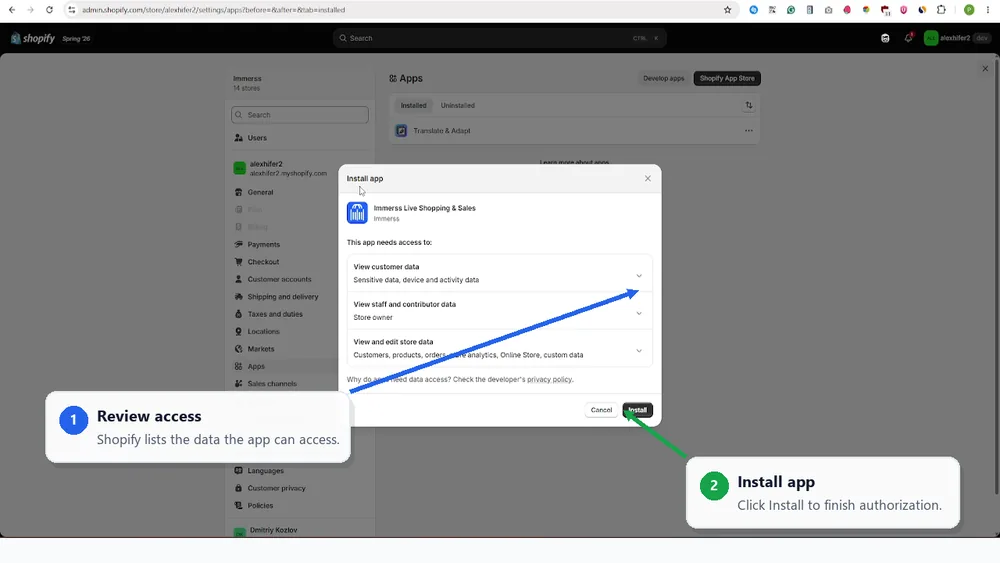Go forward in the browser
Image resolution: width=1000 pixels, height=563 pixels.
(x=30, y=10)
